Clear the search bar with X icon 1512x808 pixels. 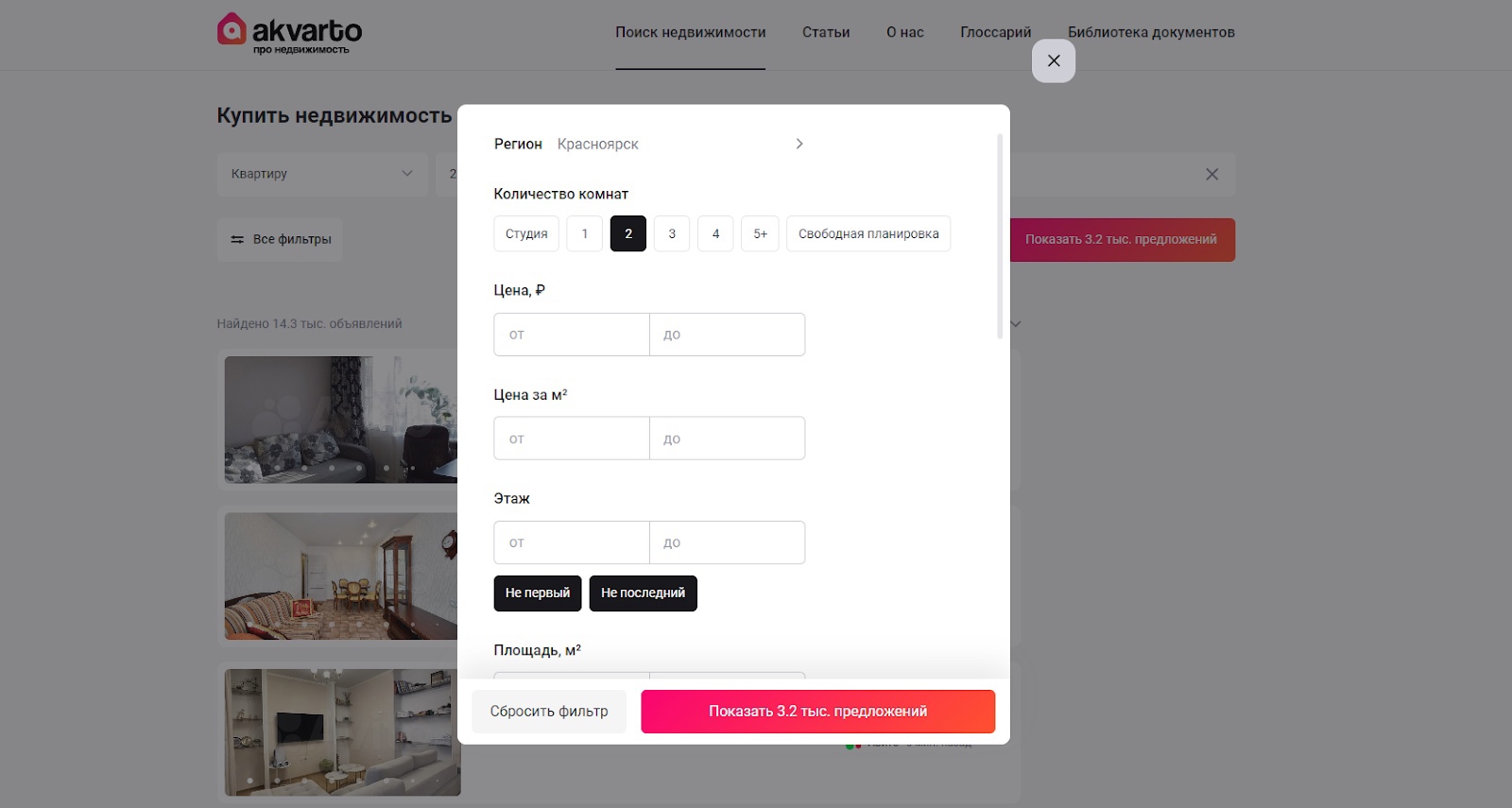pos(1211,174)
